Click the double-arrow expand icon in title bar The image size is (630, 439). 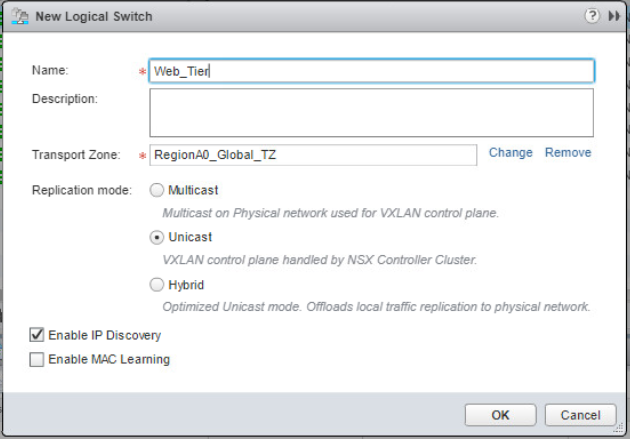614,16
